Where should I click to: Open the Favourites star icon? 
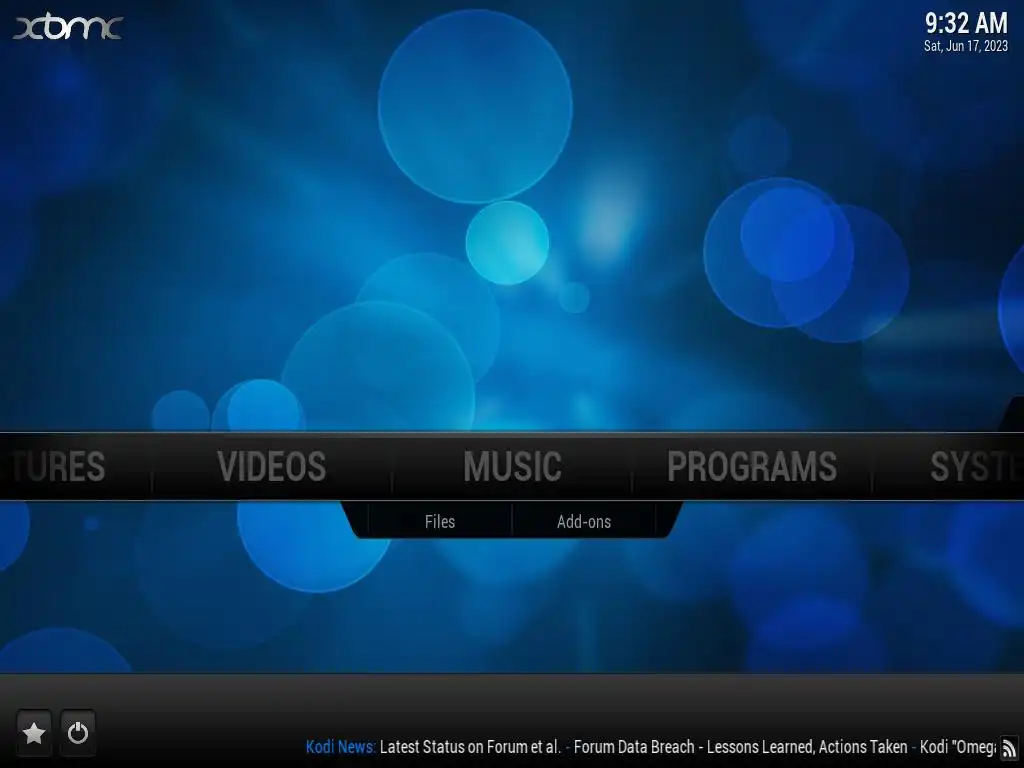click(34, 733)
